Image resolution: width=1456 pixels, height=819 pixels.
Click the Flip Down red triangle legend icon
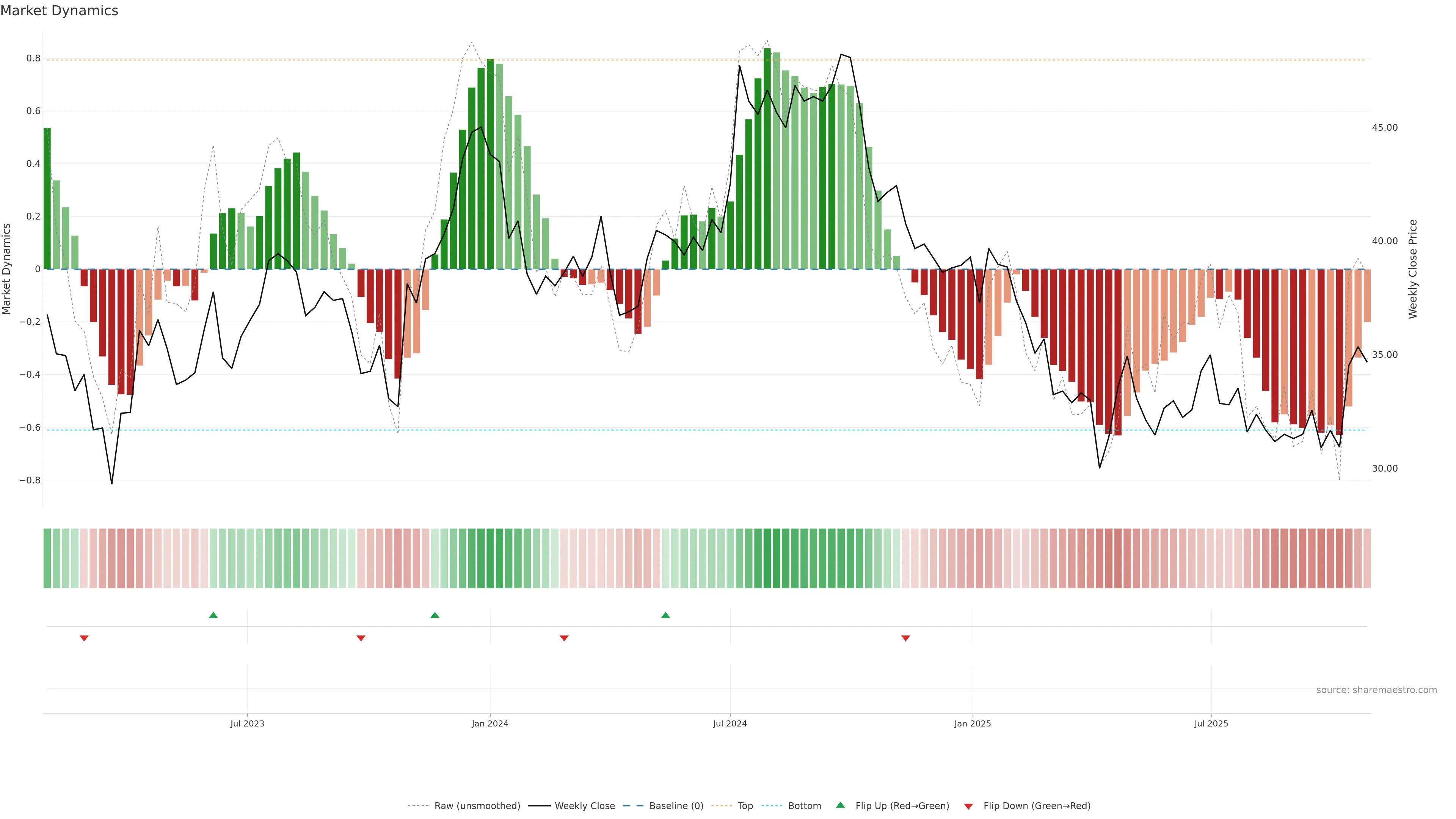[968, 806]
